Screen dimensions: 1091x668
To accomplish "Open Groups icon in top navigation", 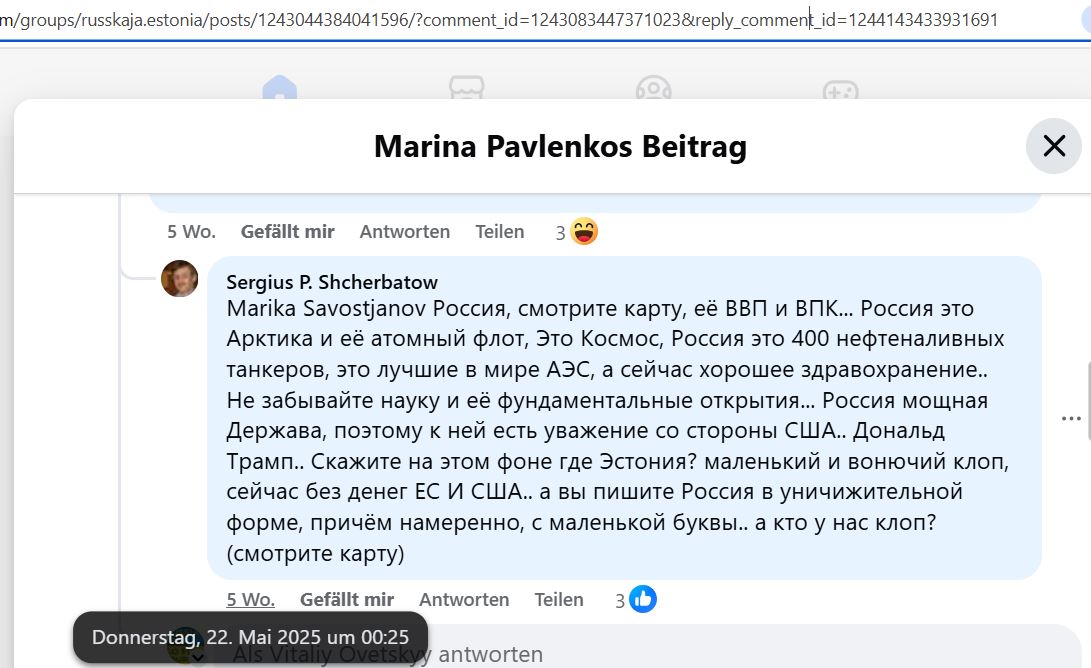I will [x=653, y=88].
